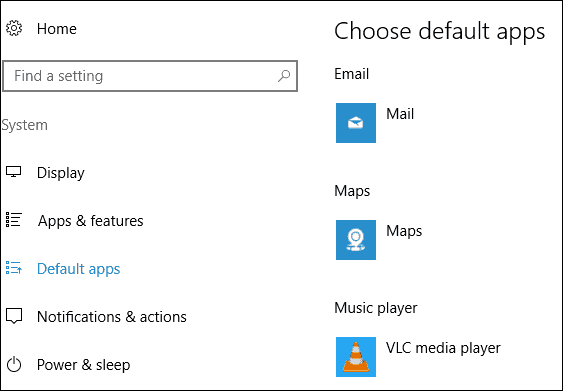Click the Choose default apps heading
Image resolution: width=563 pixels, height=391 pixels.
click(439, 31)
